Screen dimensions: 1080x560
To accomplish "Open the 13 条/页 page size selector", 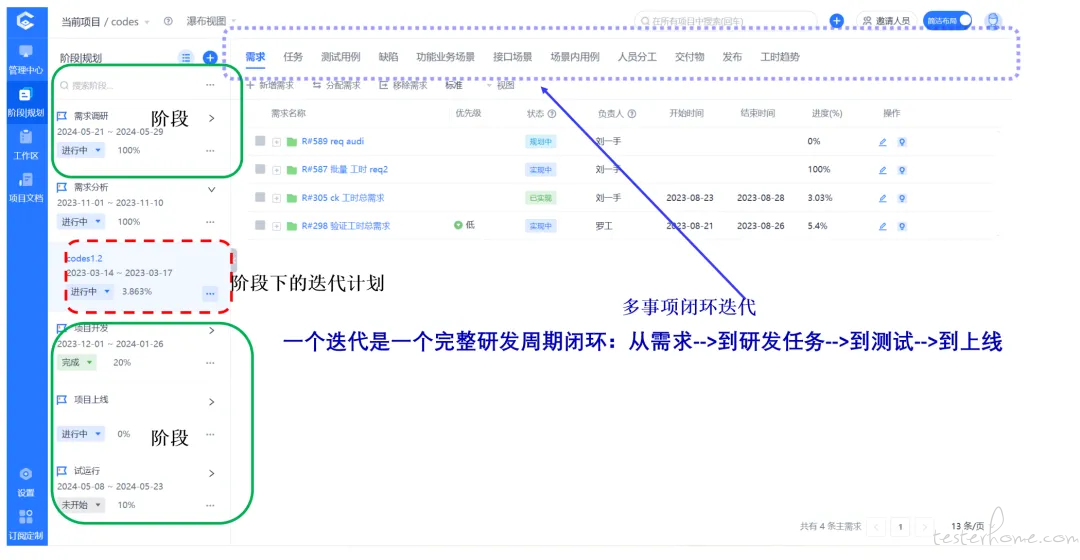I will 967,526.
